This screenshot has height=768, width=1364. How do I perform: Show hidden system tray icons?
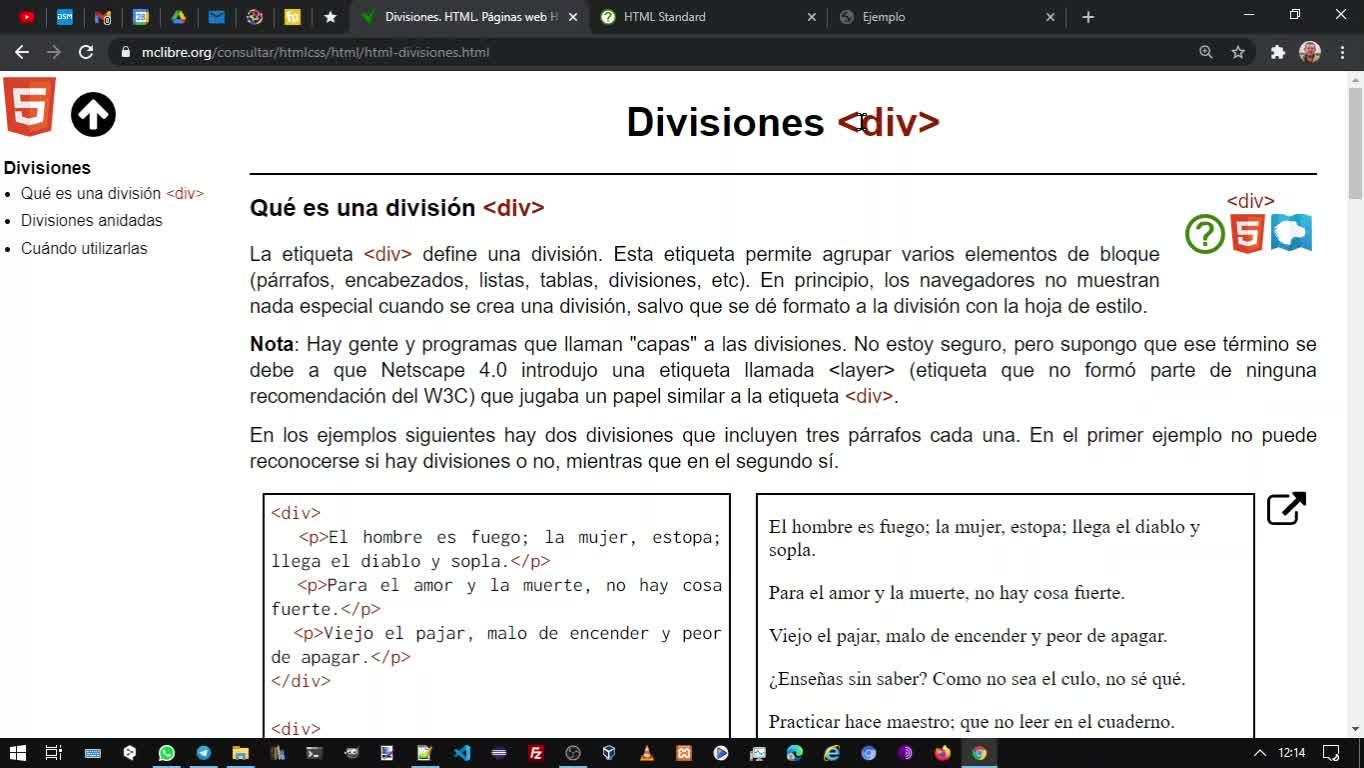[1259, 753]
